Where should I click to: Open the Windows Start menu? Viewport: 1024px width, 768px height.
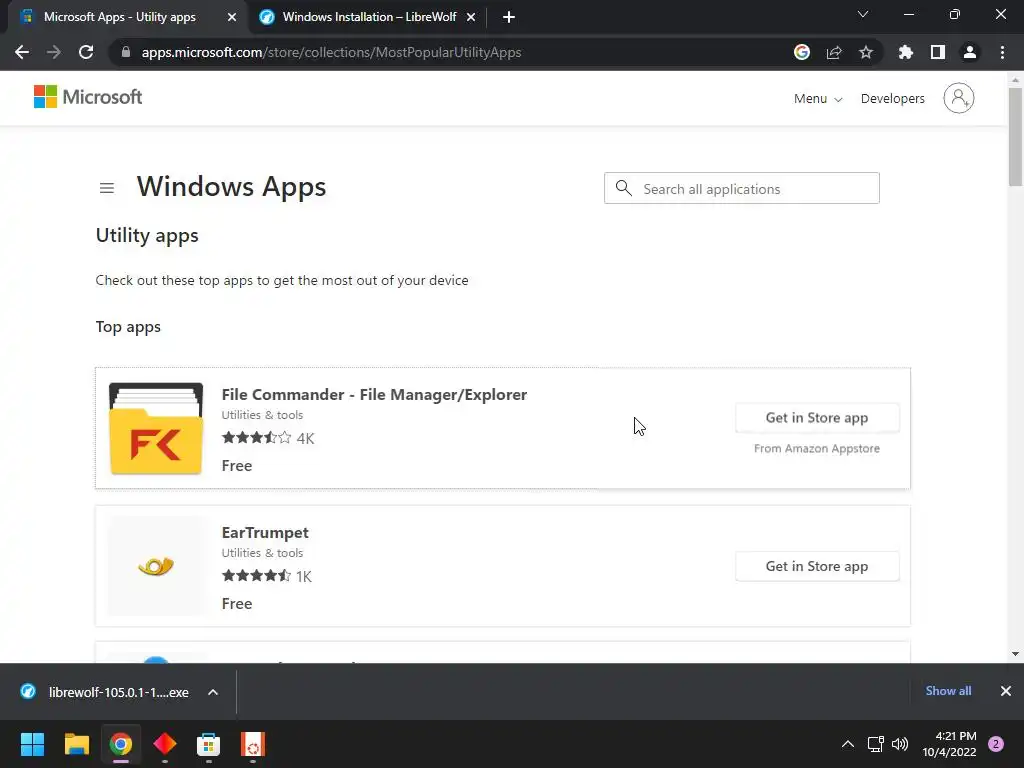click(32, 744)
